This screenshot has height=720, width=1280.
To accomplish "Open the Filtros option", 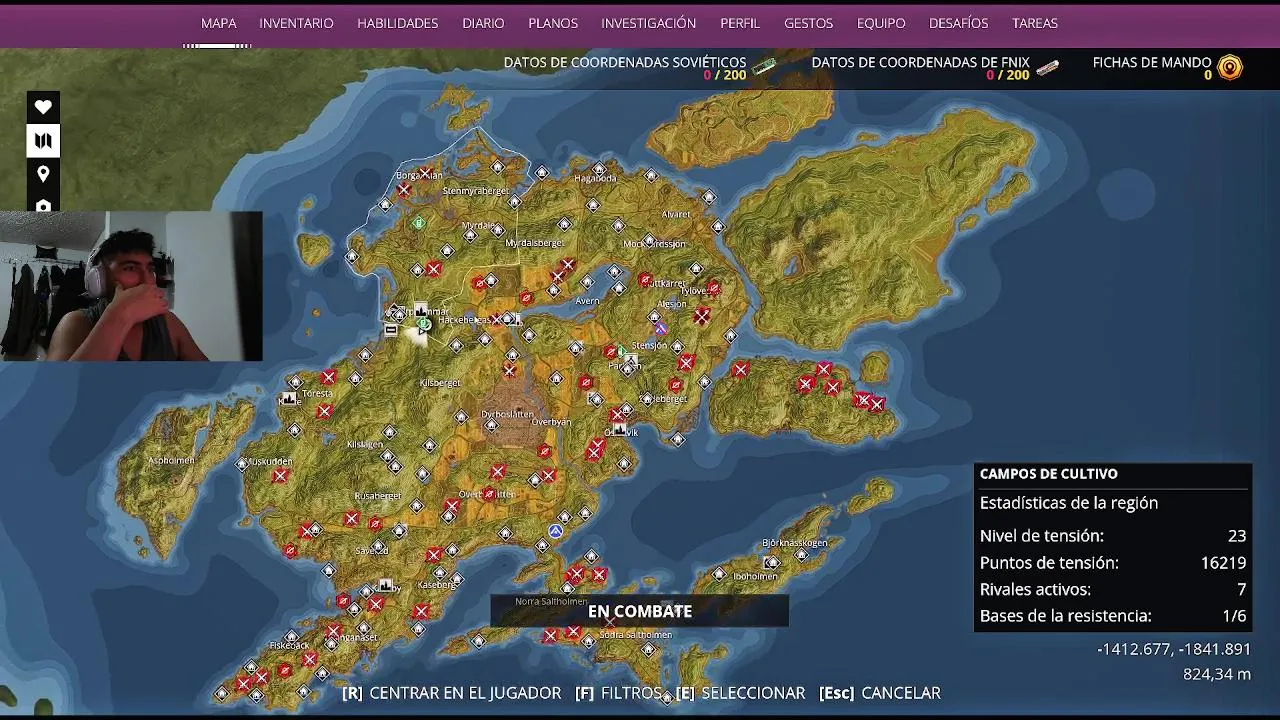I will tap(618, 693).
